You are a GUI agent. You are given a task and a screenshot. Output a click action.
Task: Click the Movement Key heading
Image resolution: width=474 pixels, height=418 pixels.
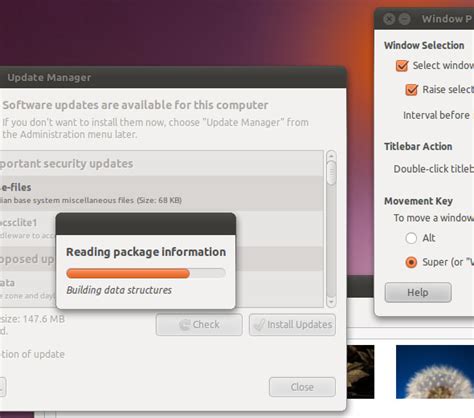tap(418, 201)
